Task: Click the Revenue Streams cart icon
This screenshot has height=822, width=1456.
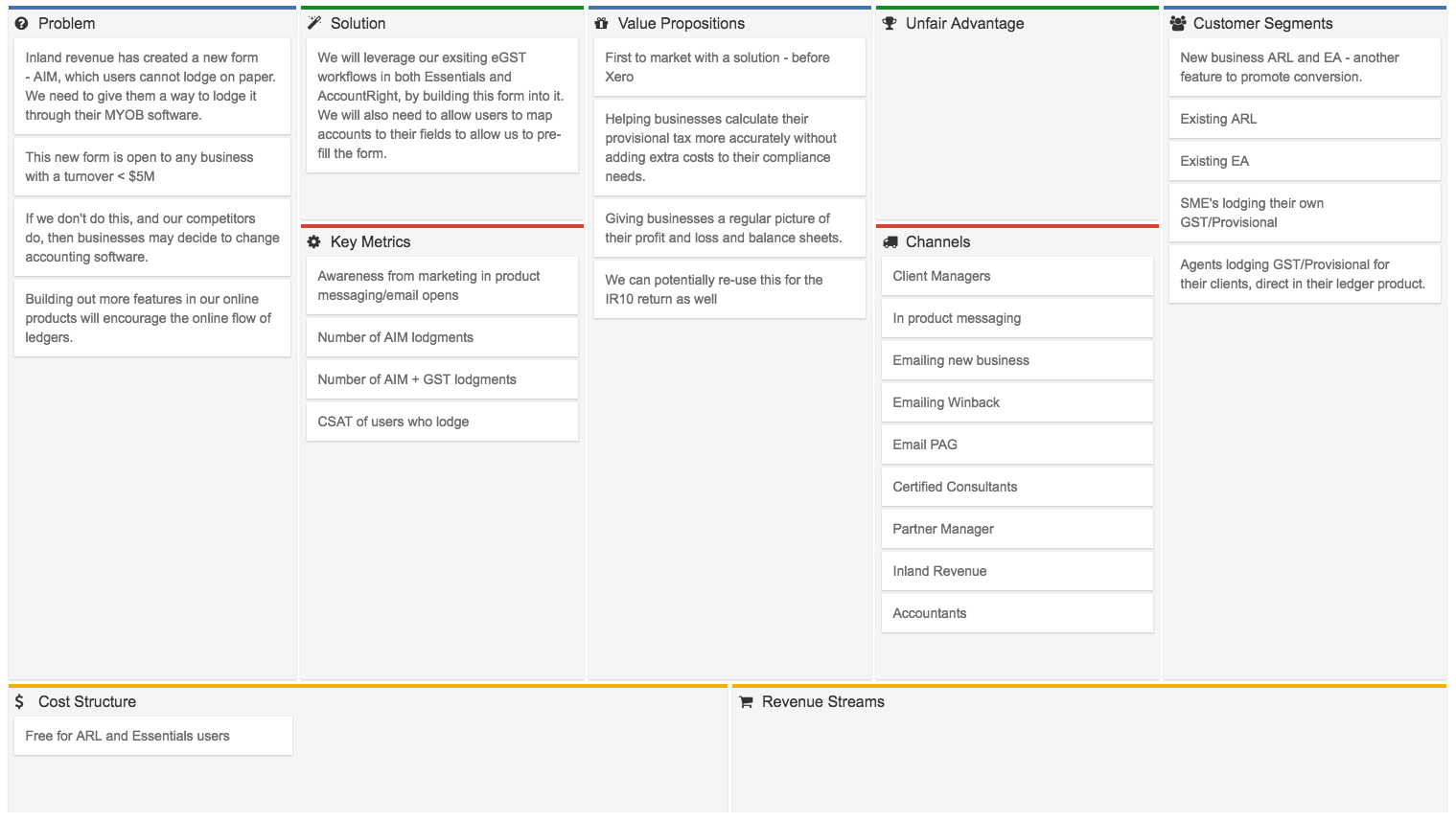Action: (x=746, y=702)
